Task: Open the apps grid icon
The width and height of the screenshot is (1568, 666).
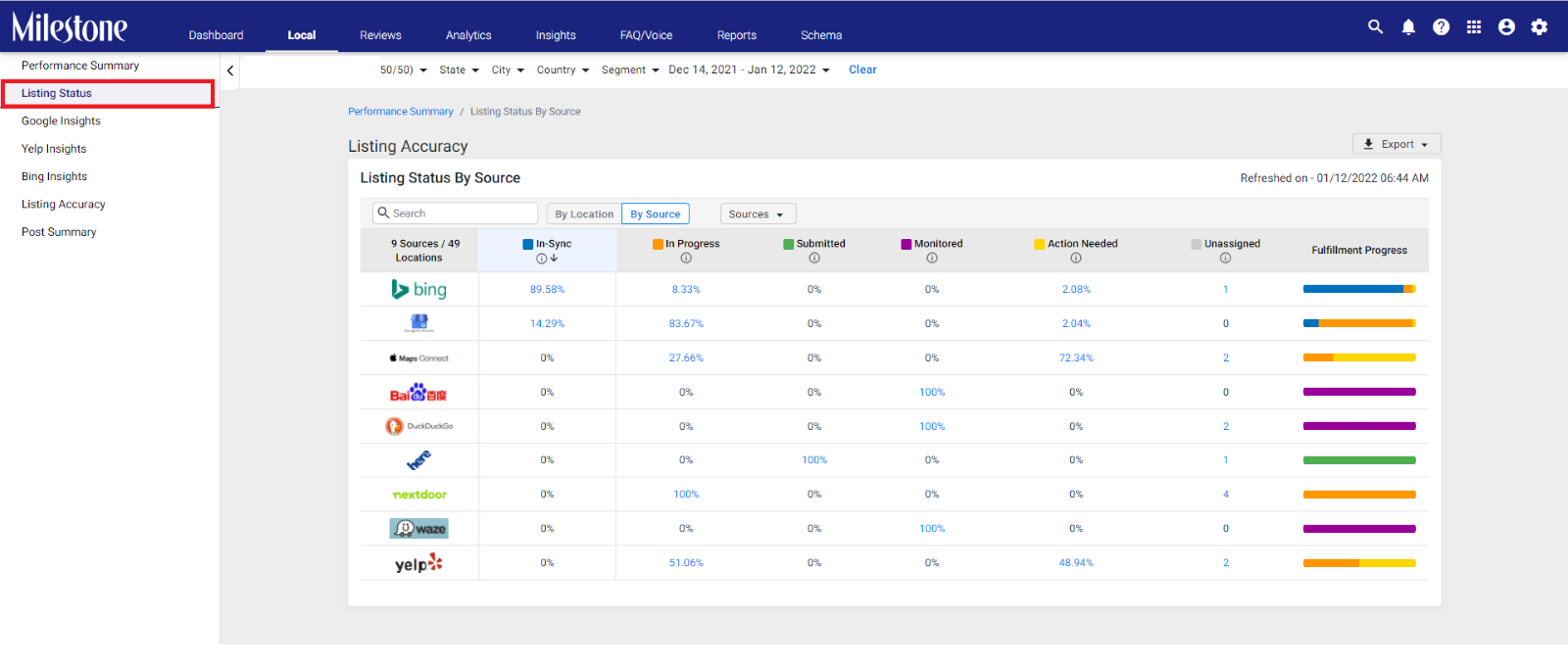Action: pos(1473,27)
